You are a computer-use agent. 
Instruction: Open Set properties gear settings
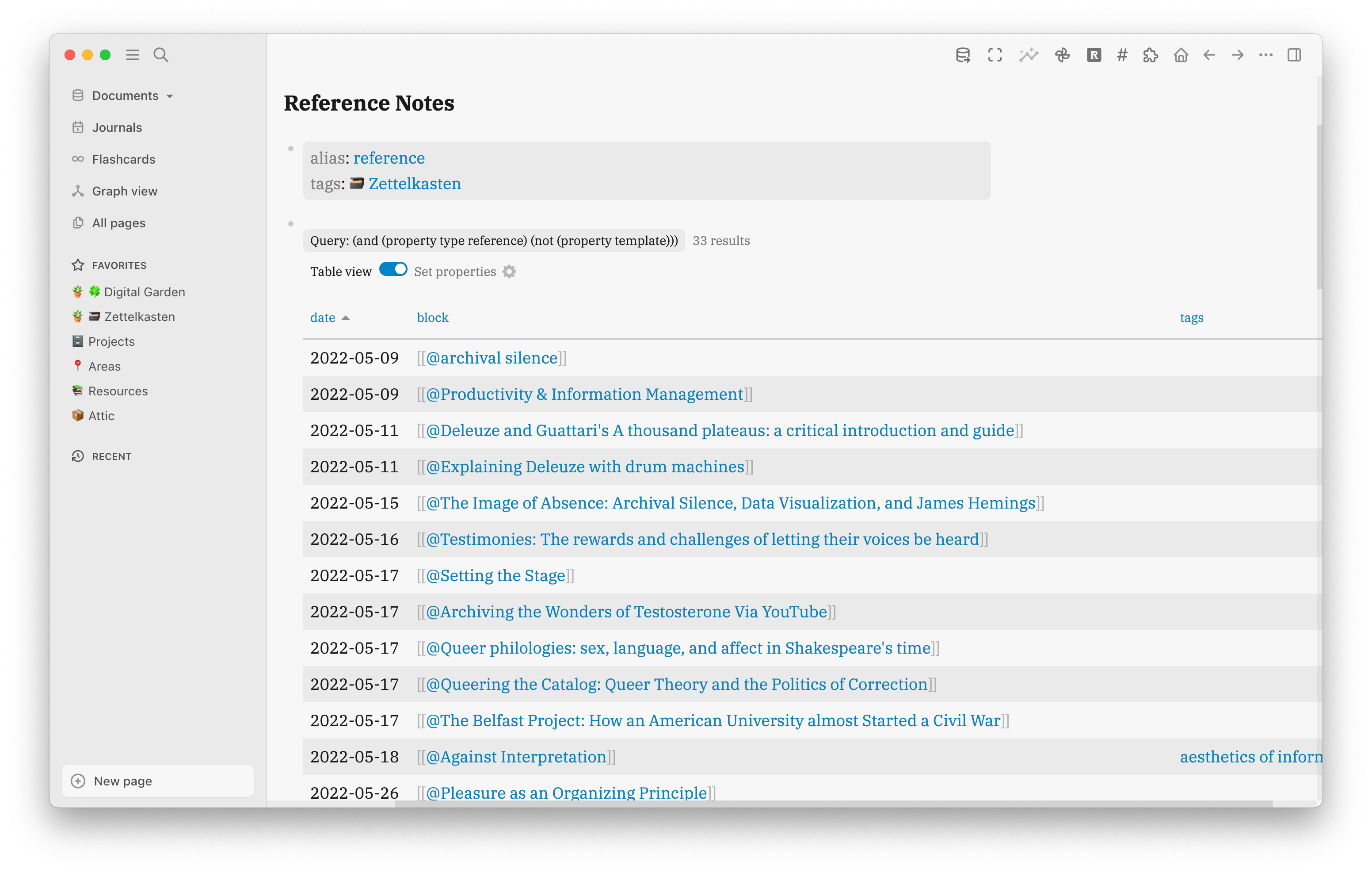coord(509,272)
